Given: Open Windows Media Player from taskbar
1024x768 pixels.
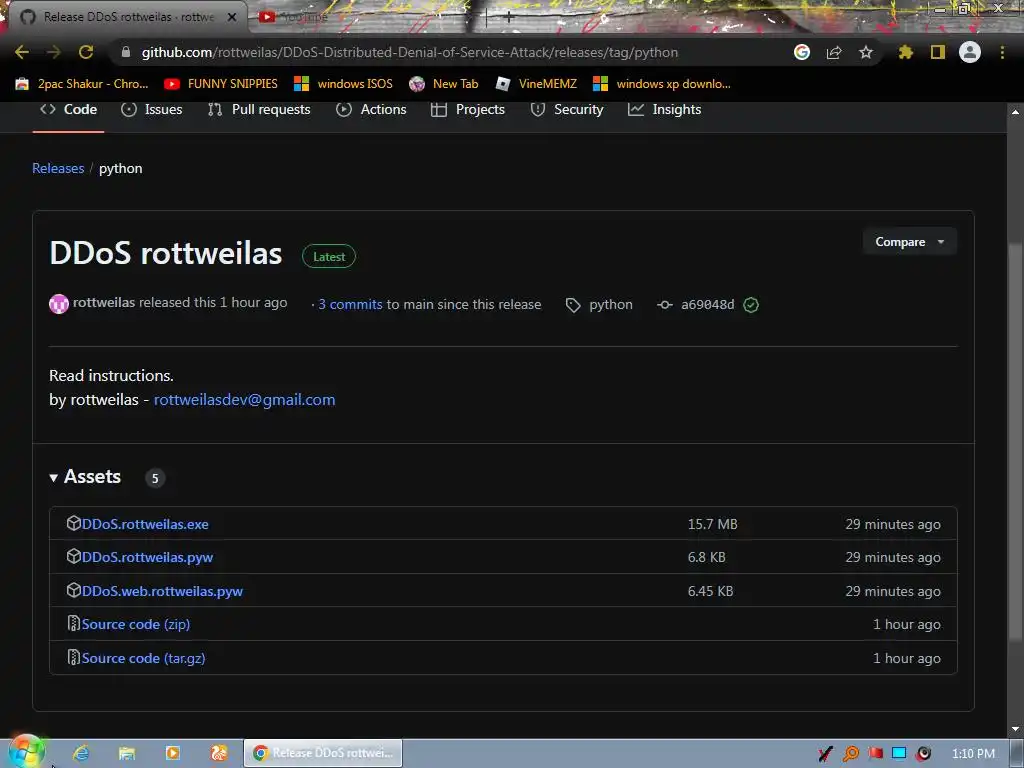Looking at the screenshot, I should [x=173, y=753].
